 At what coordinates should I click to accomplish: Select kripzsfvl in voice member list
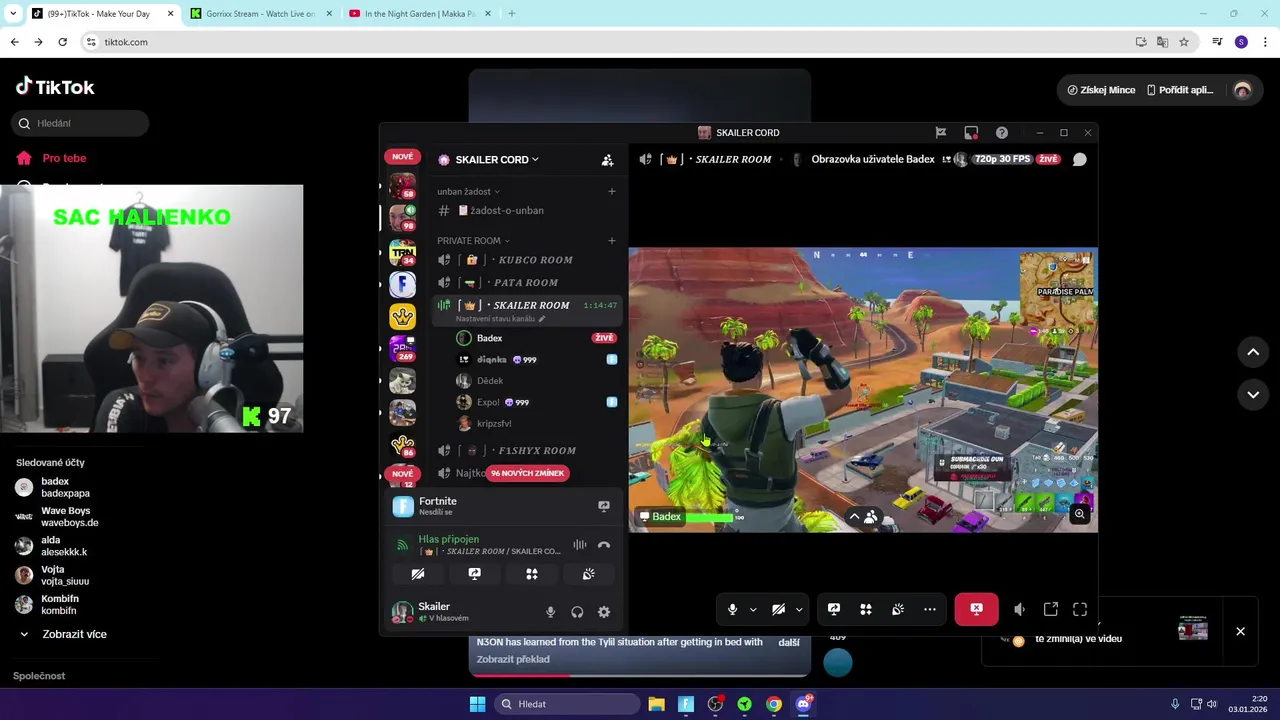click(x=537, y=424)
